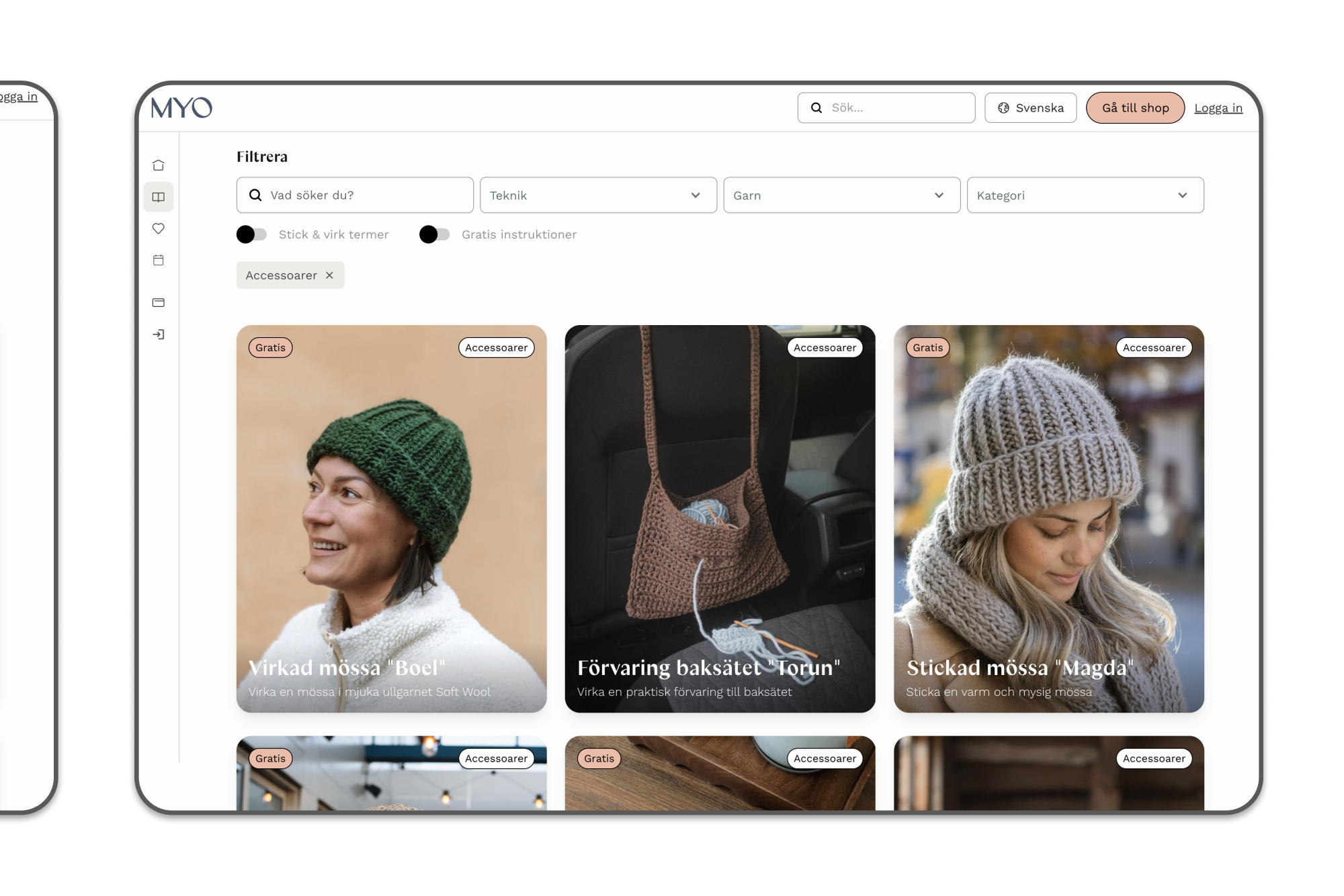
Task: Open the Kategori dropdown
Action: (x=1085, y=195)
